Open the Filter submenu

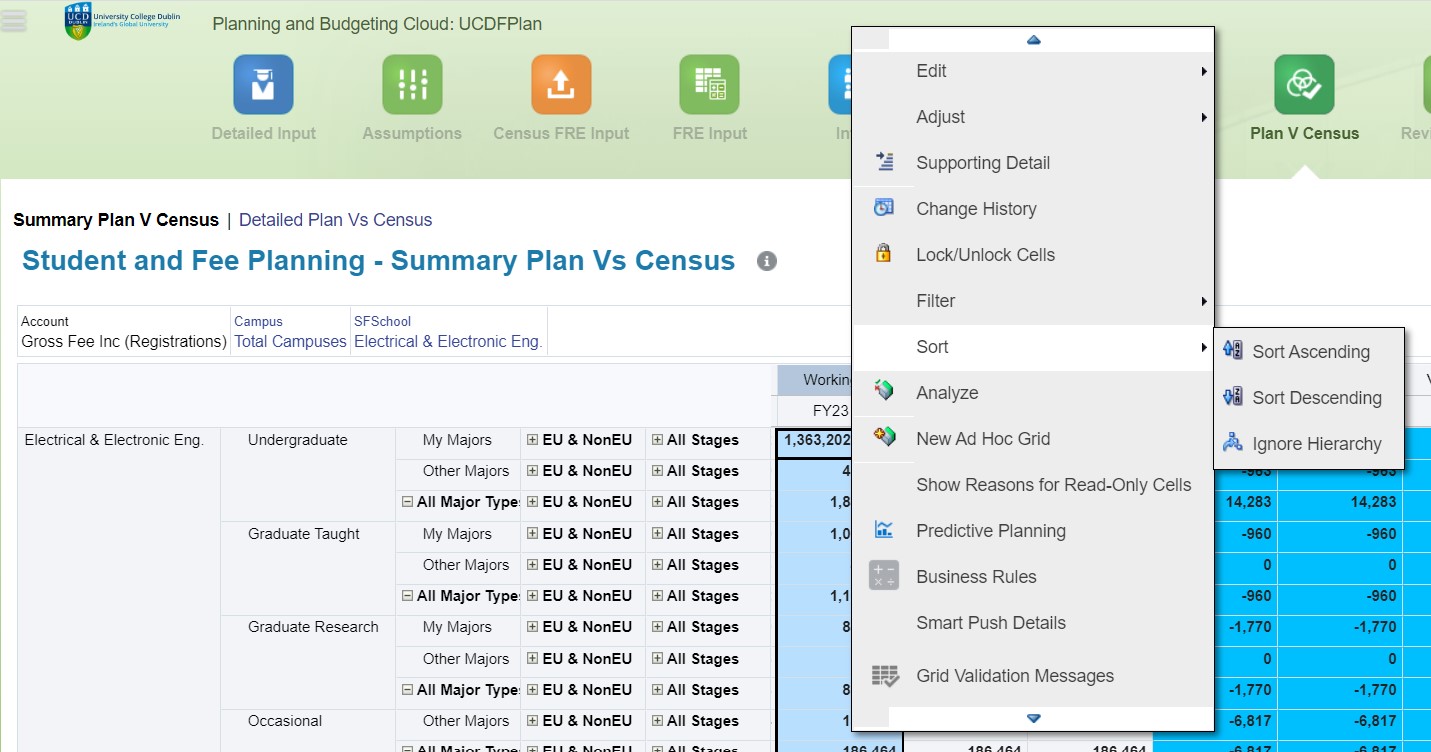[x=935, y=301]
